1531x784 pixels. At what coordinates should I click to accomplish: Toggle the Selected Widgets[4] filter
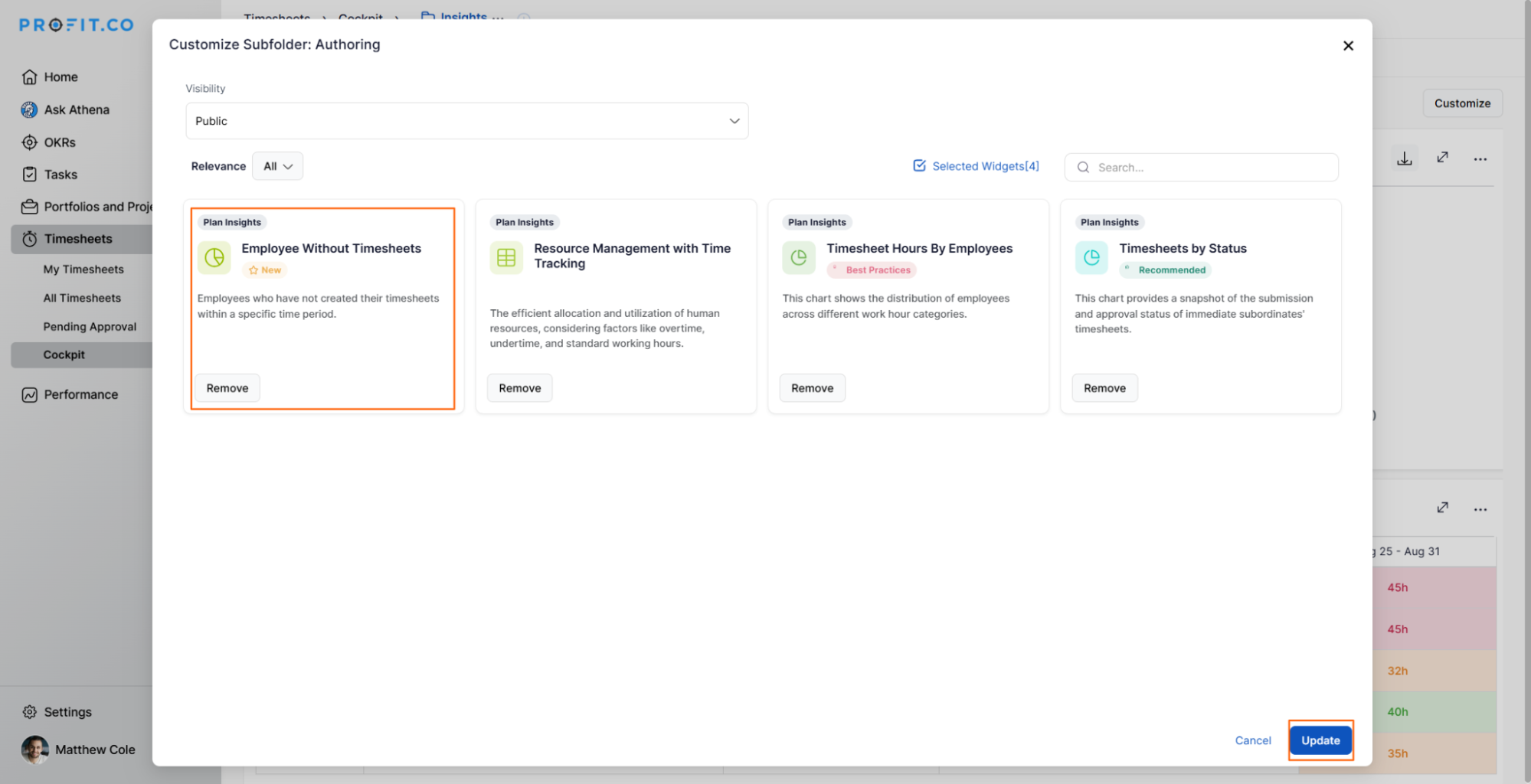tap(976, 166)
